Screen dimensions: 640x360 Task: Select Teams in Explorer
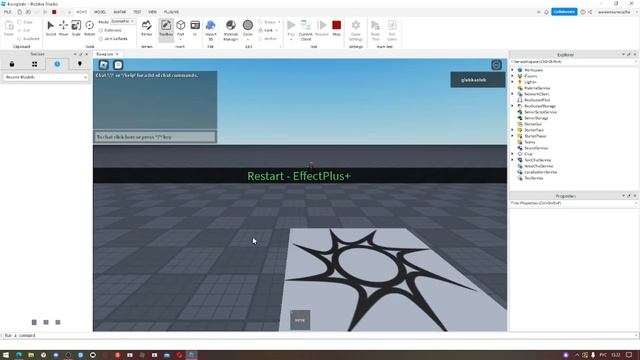(529, 142)
